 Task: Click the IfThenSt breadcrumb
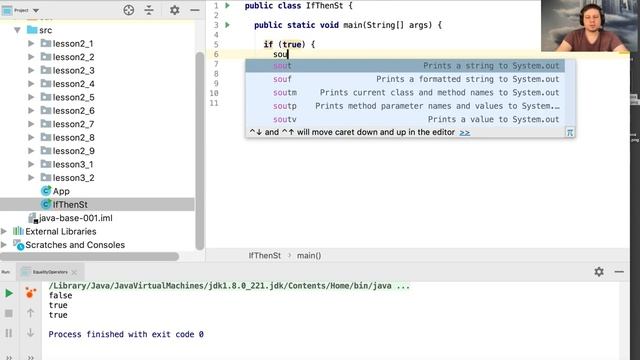coord(264,256)
